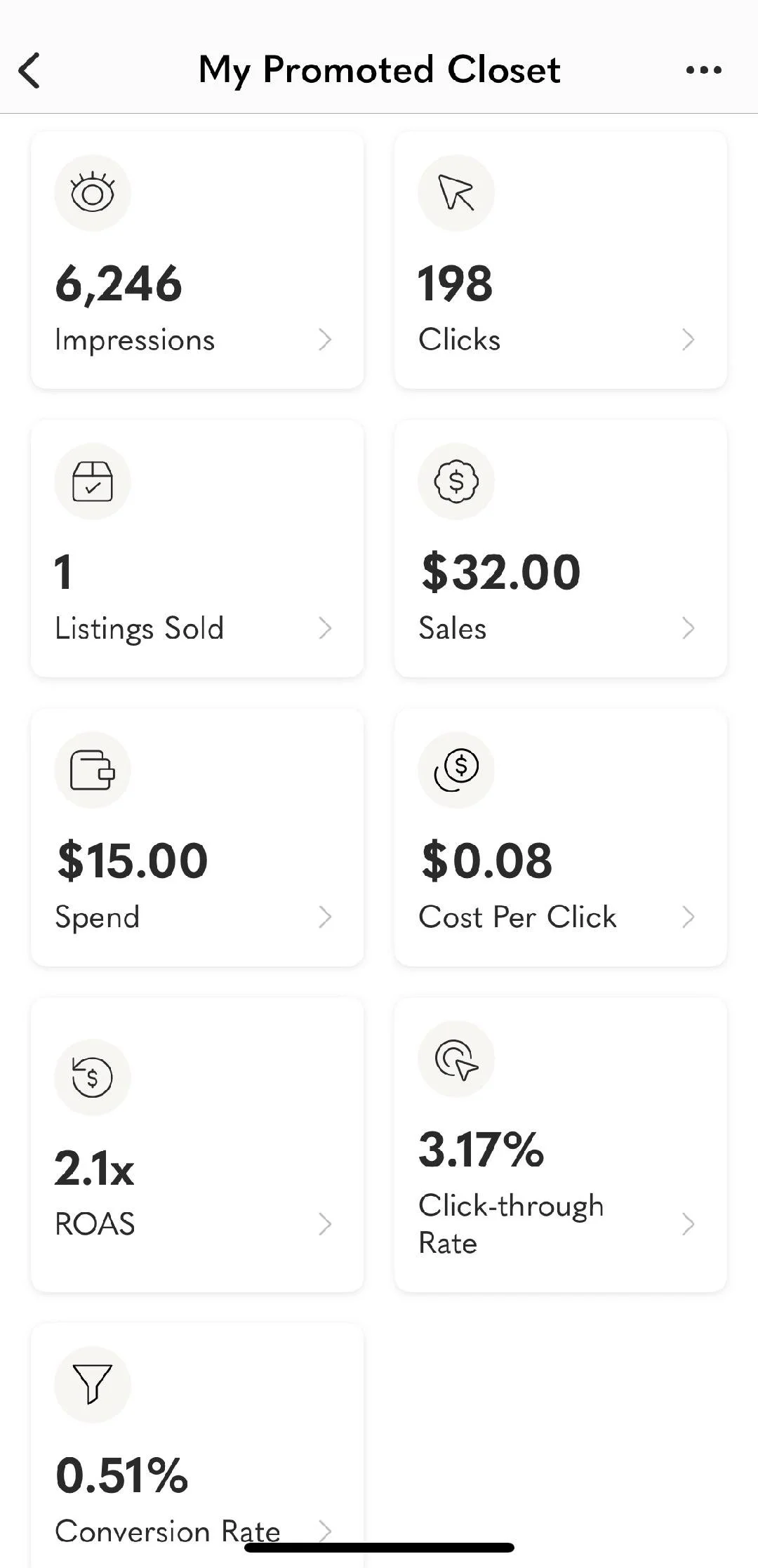Tap the dollar badge Sales icon

pos(456,481)
